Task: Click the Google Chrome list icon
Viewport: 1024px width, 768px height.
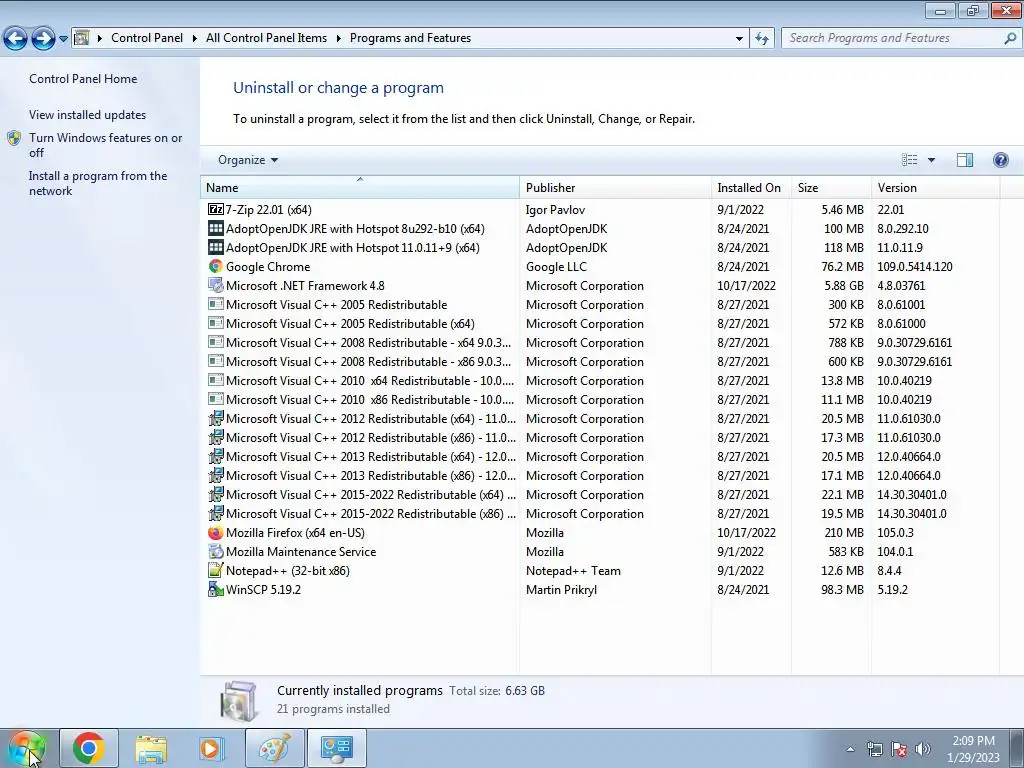Action: pyautogui.click(x=216, y=266)
